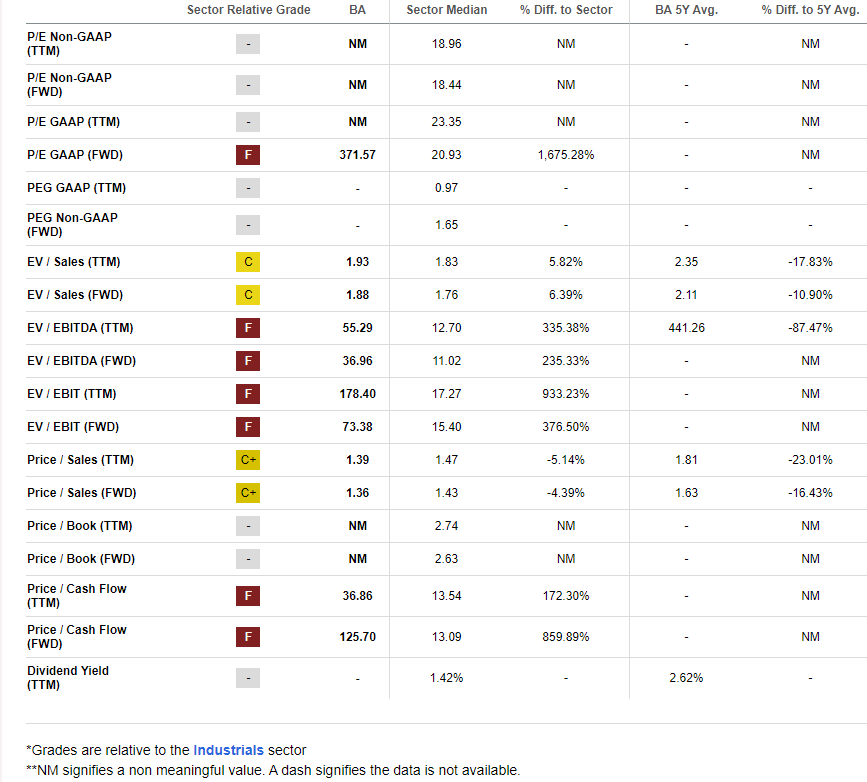Click the BA value 178.40
The image size is (867, 782).
click(x=357, y=394)
